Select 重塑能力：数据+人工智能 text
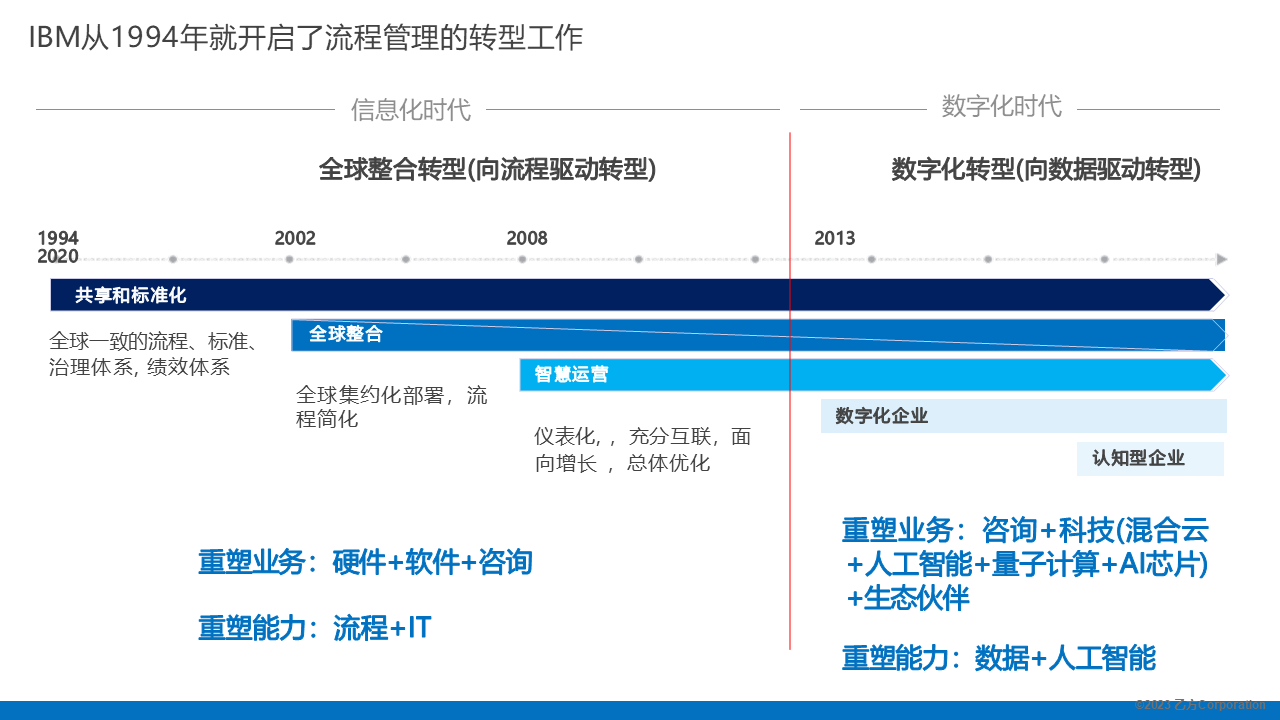 (x=998, y=658)
